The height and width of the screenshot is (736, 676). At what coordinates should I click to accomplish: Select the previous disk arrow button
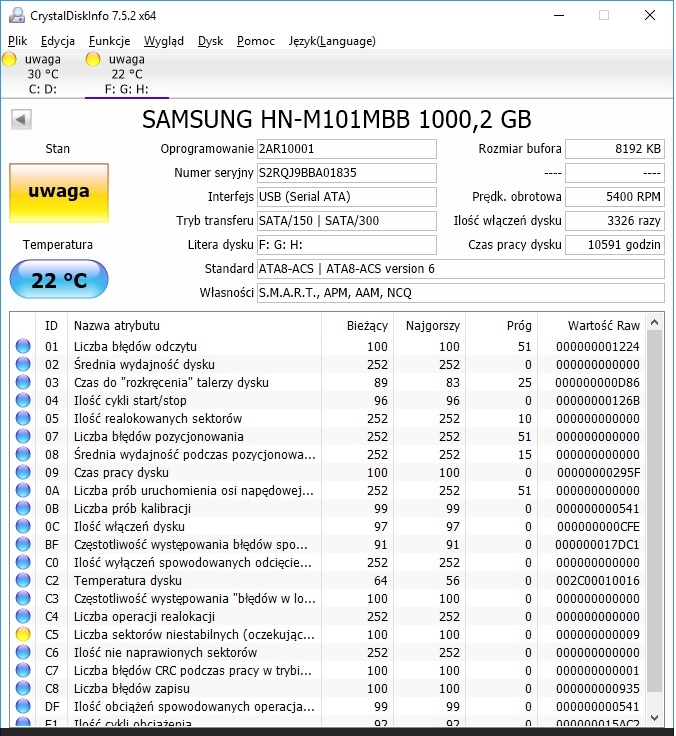(x=21, y=119)
